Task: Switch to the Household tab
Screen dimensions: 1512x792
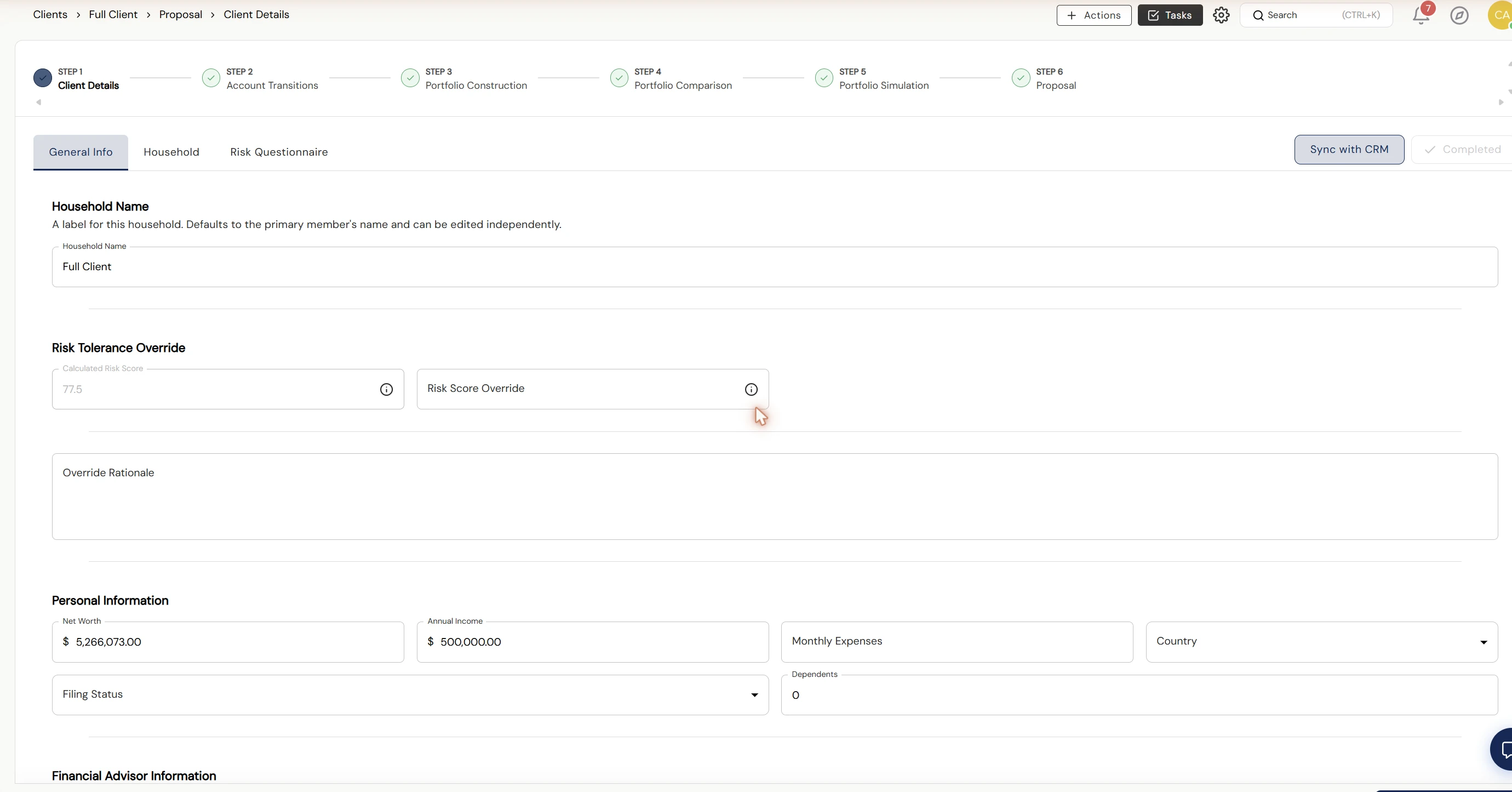Action: pyautogui.click(x=171, y=152)
